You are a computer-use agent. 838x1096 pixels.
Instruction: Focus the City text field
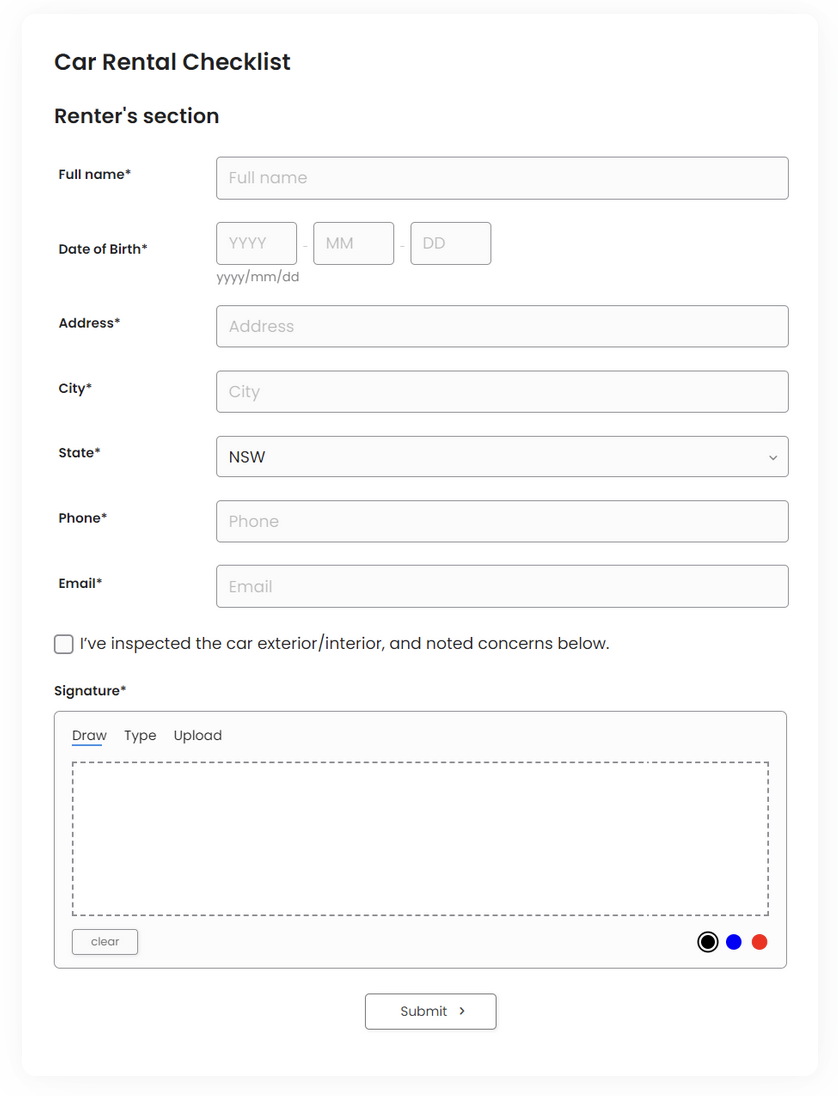click(x=502, y=392)
